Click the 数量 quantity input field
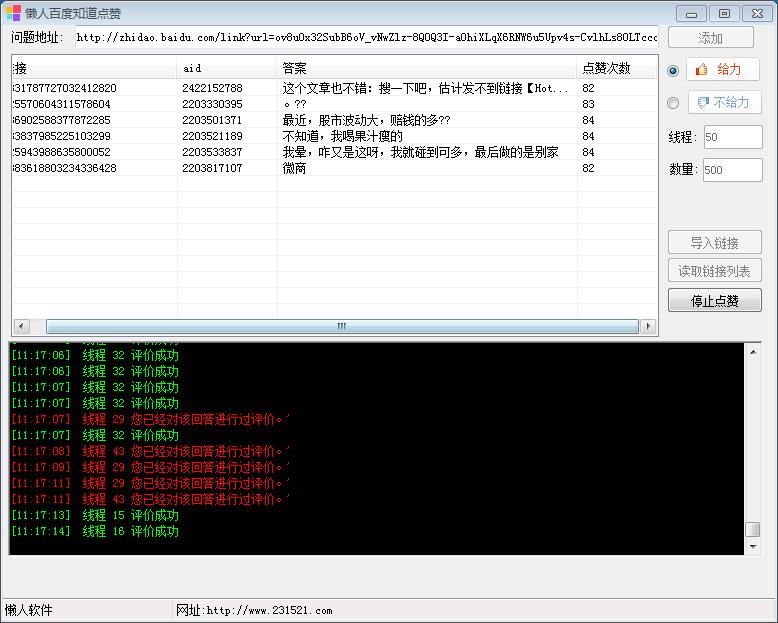 [x=732, y=170]
